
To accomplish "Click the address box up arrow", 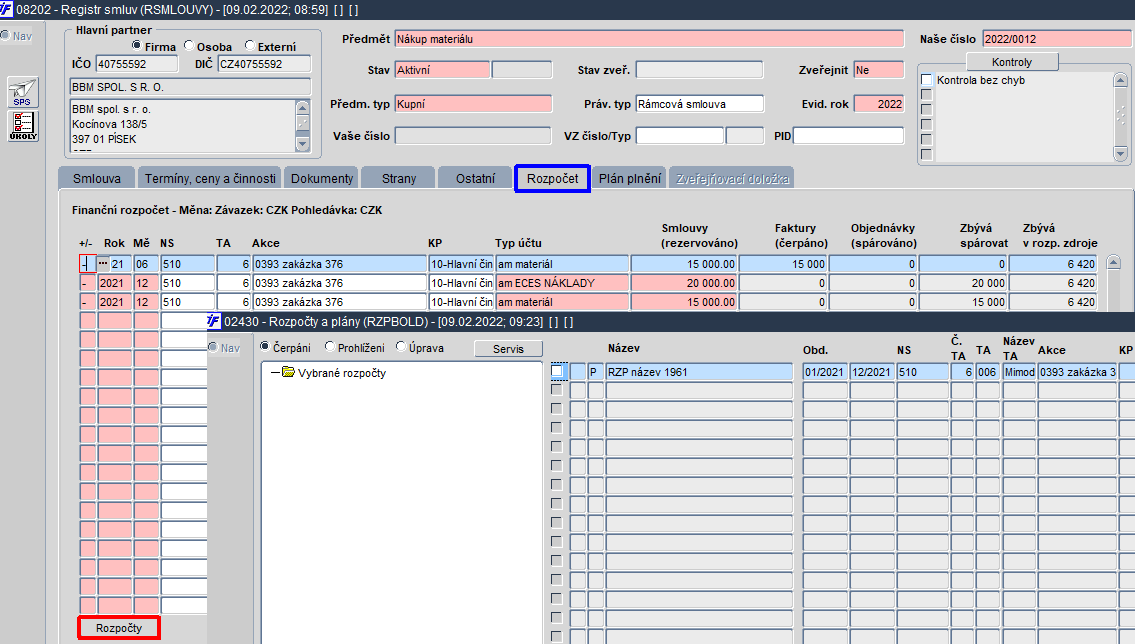I will tap(303, 108).
